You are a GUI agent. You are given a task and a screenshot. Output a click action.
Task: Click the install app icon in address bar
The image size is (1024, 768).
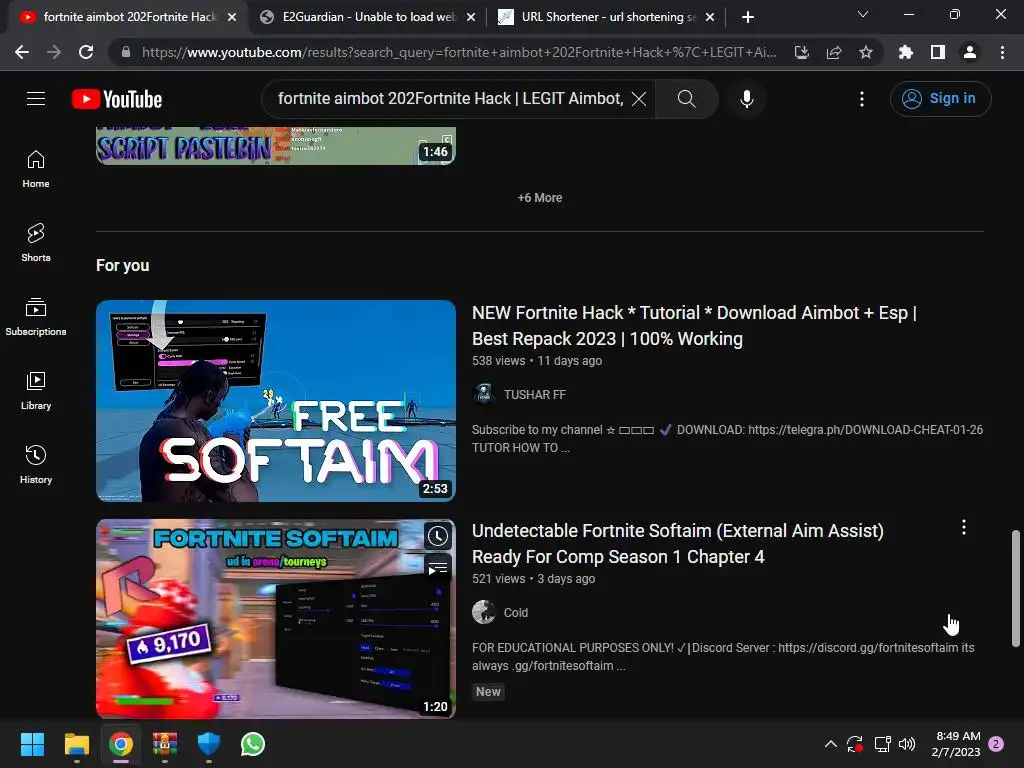802,52
